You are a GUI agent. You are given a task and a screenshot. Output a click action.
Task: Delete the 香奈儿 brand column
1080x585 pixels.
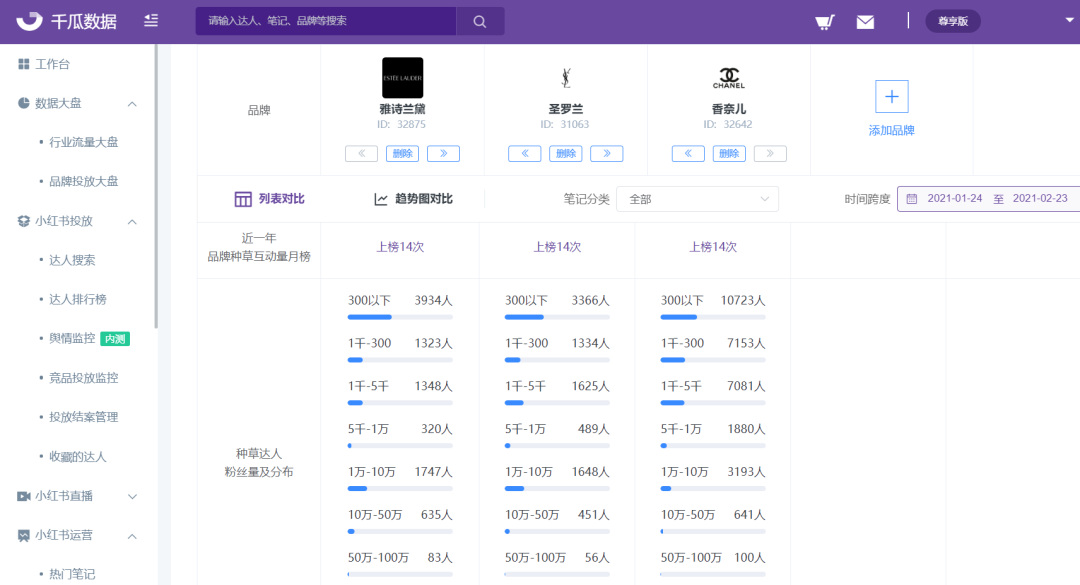(x=729, y=154)
